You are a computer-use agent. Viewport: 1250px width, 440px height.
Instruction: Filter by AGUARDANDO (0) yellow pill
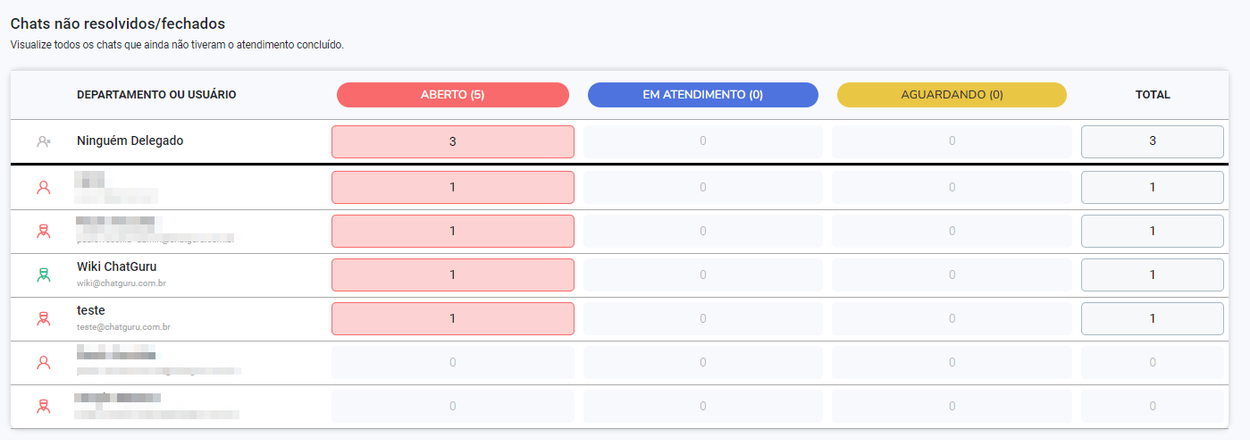click(x=952, y=95)
